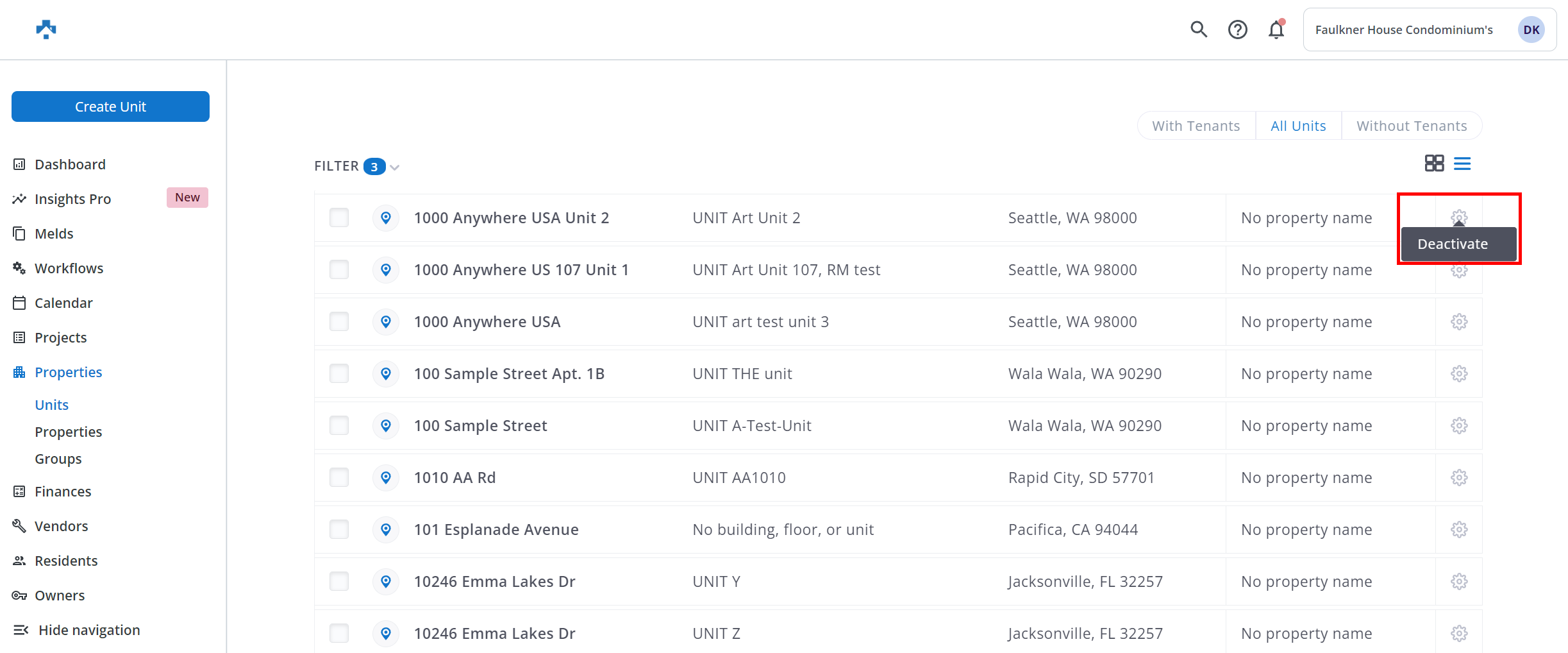This screenshot has width=1568, height=653.
Task: Open gear settings for 100 Sample Street
Action: pos(1459,426)
